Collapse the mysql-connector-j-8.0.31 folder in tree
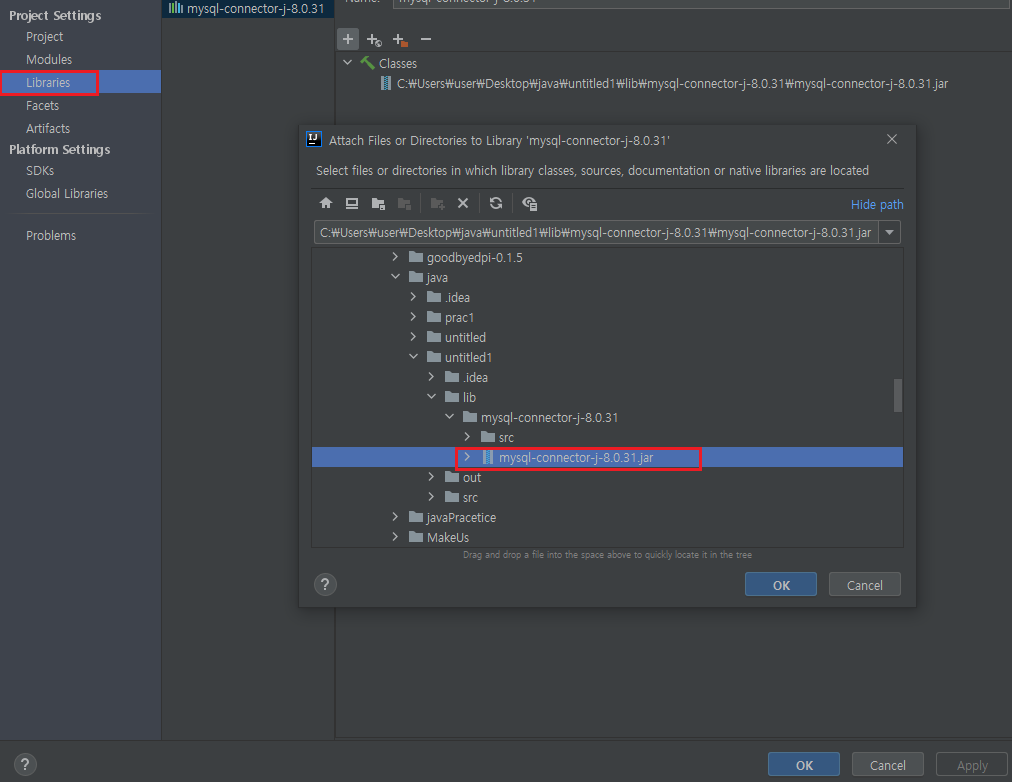 (449, 417)
